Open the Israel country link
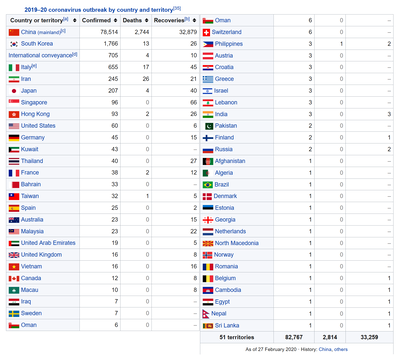The image size is (400, 363). coord(221,91)
